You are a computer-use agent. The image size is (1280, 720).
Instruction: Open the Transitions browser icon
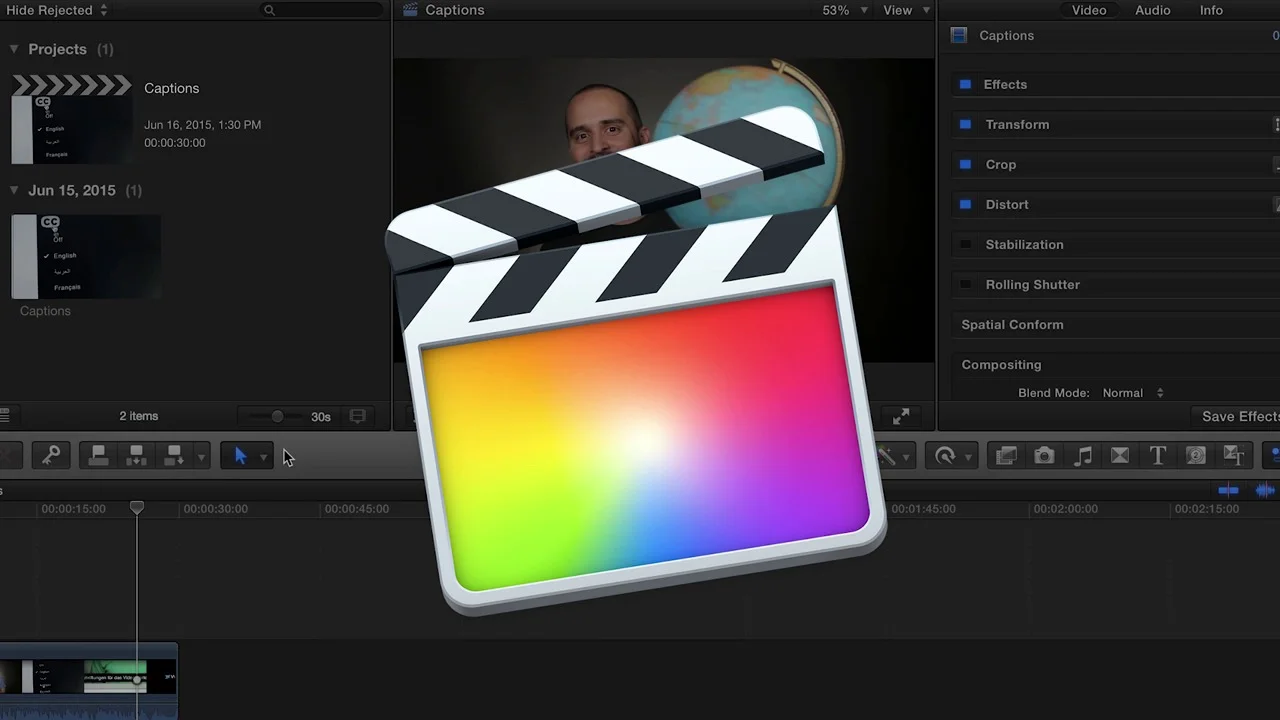pos(1120,456)
